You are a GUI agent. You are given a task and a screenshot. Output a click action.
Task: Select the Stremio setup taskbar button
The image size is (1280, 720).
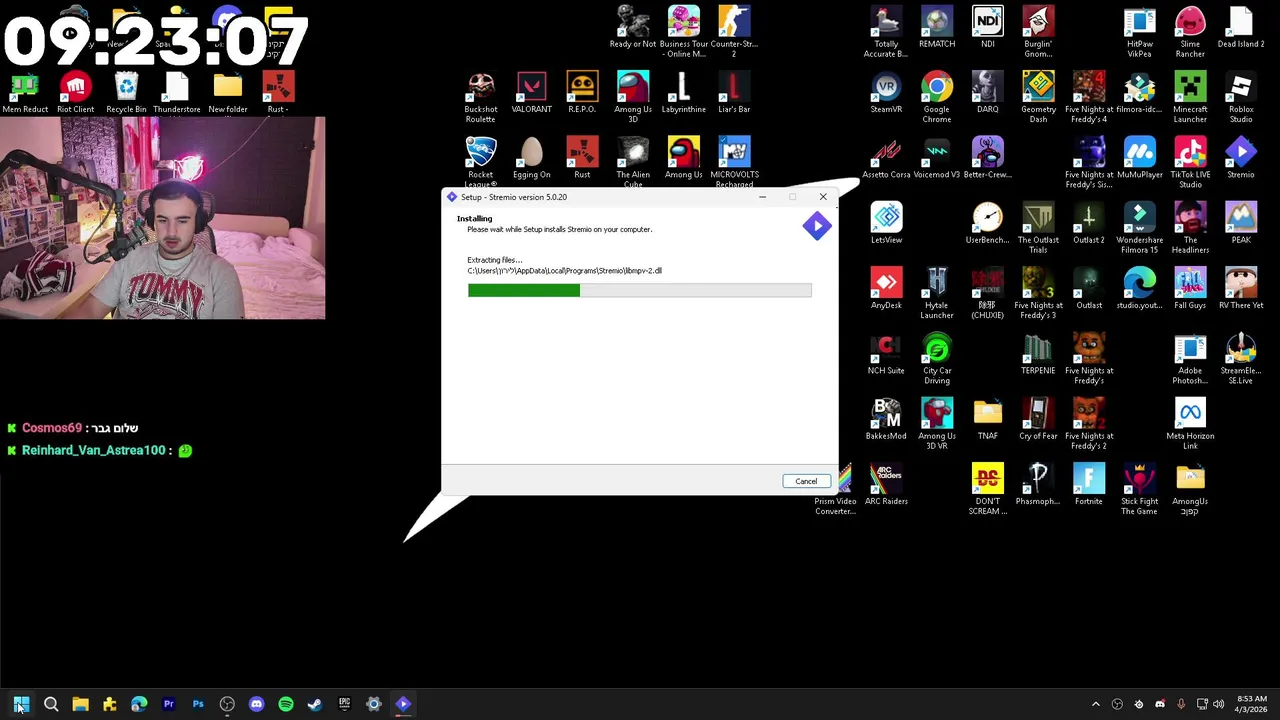coord(403,704)
